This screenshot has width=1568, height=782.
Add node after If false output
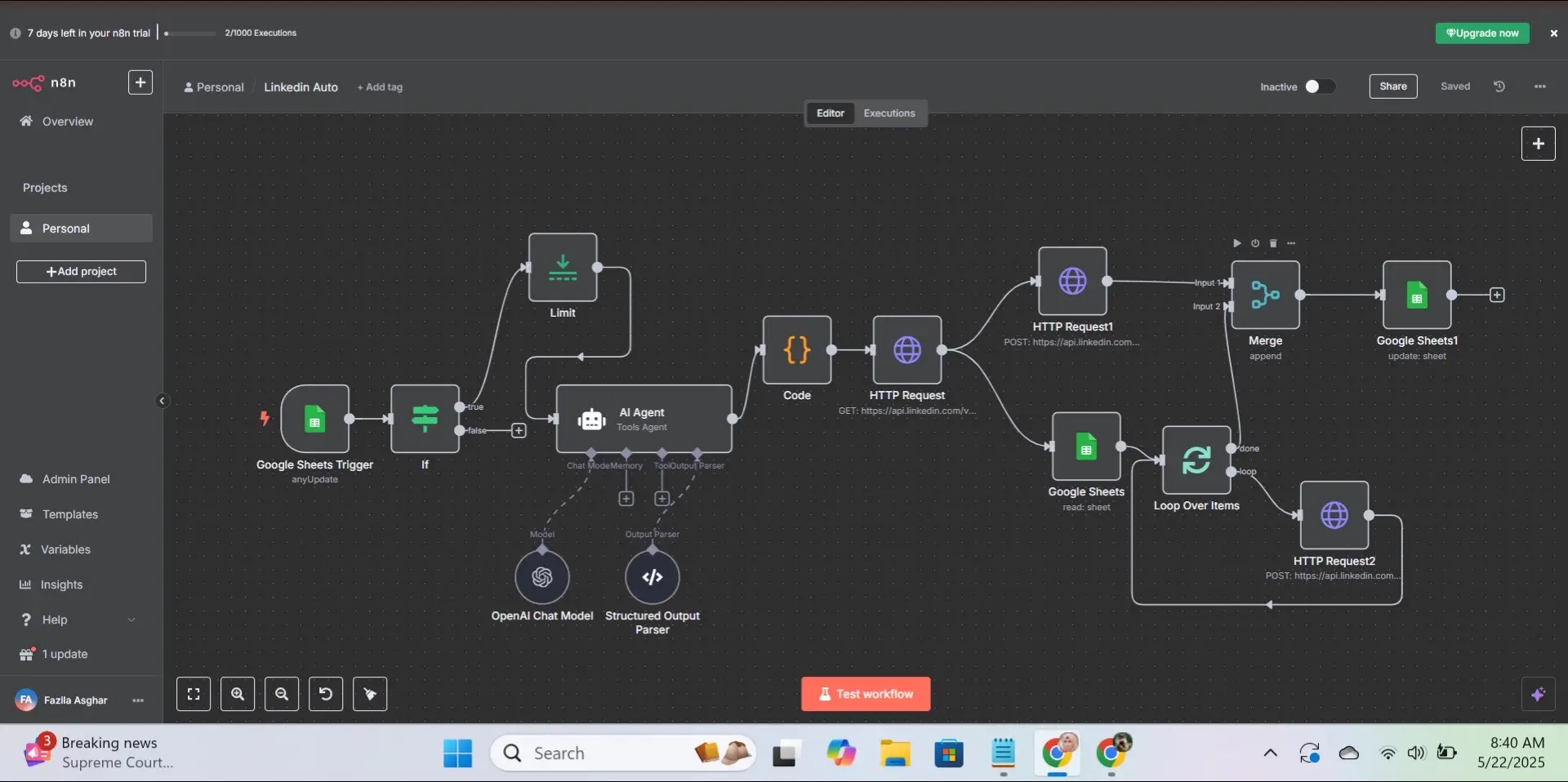(x=519, y=430)
